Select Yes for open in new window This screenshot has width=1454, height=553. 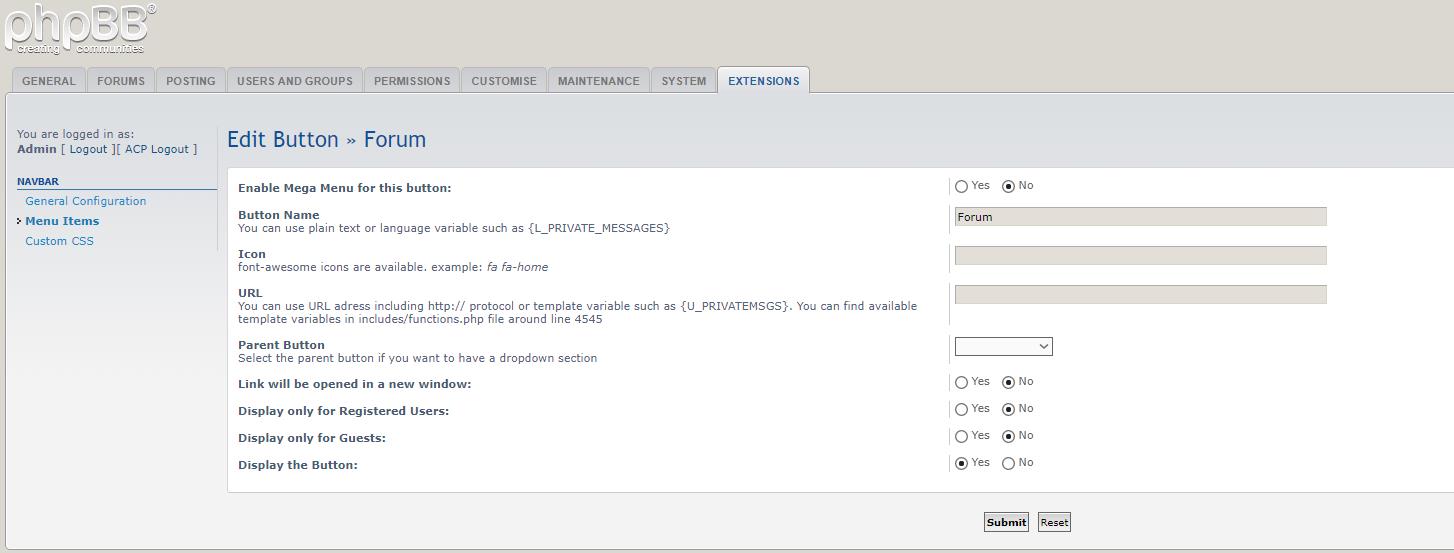(962, 382)
